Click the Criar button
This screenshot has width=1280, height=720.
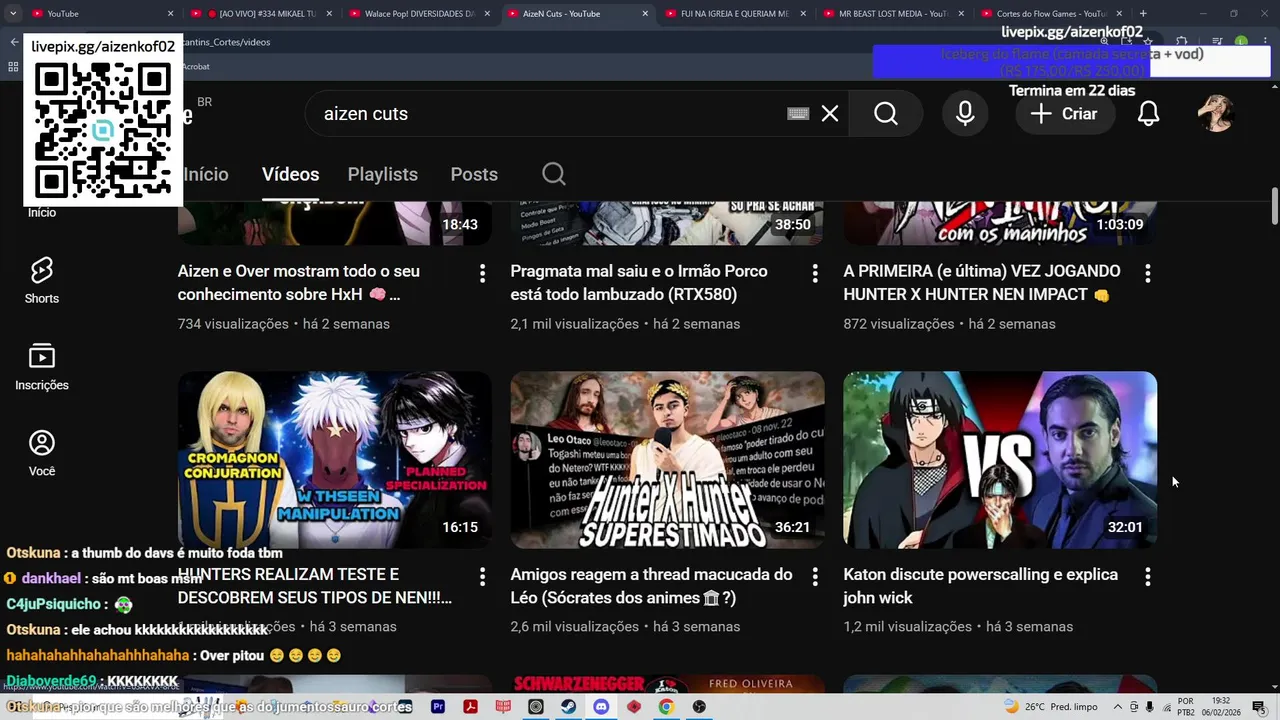1065,114
